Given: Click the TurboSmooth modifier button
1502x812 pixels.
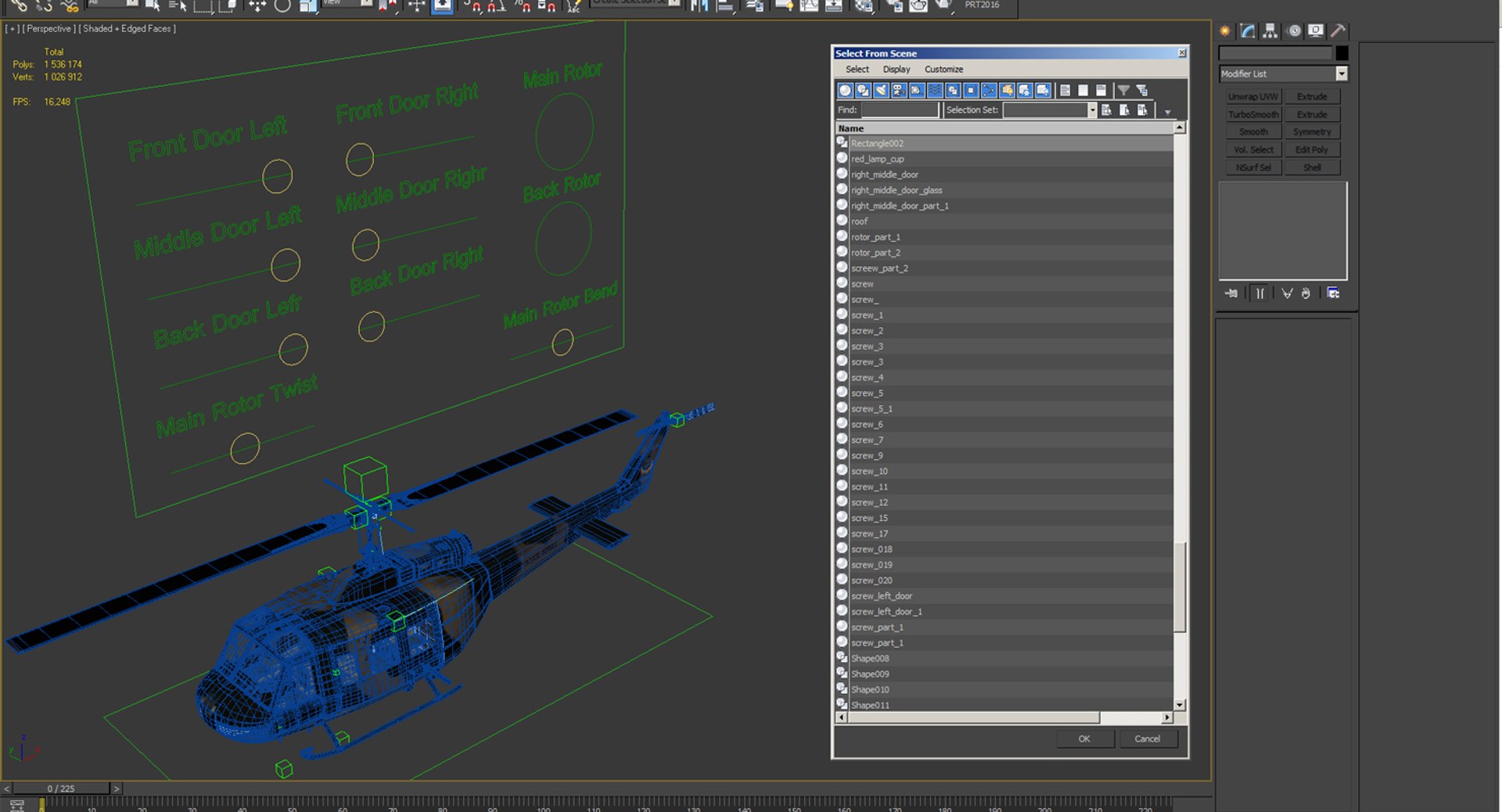Looking at the screenshot, I should tap(1253, 114).
